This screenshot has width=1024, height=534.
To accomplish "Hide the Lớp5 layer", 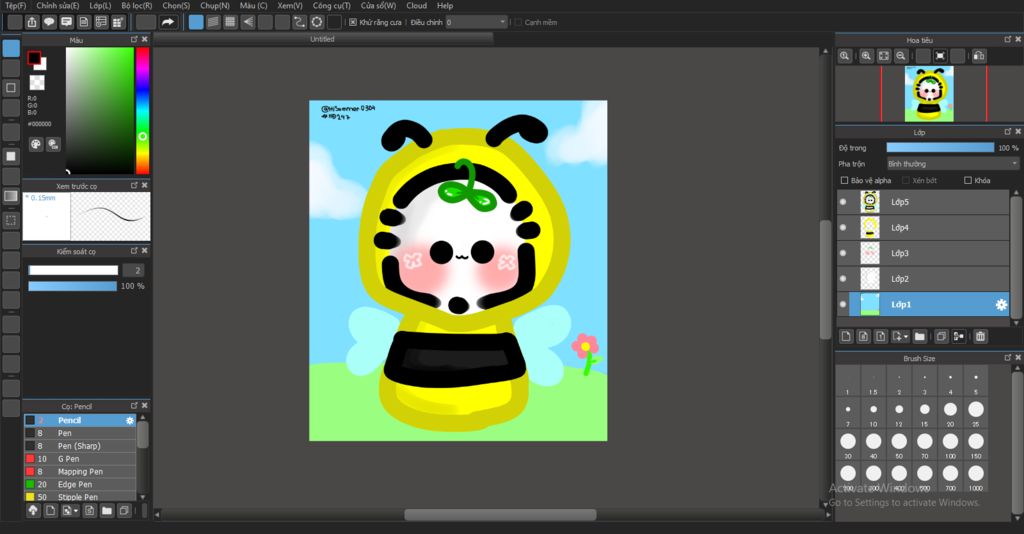I will [843, 202].
